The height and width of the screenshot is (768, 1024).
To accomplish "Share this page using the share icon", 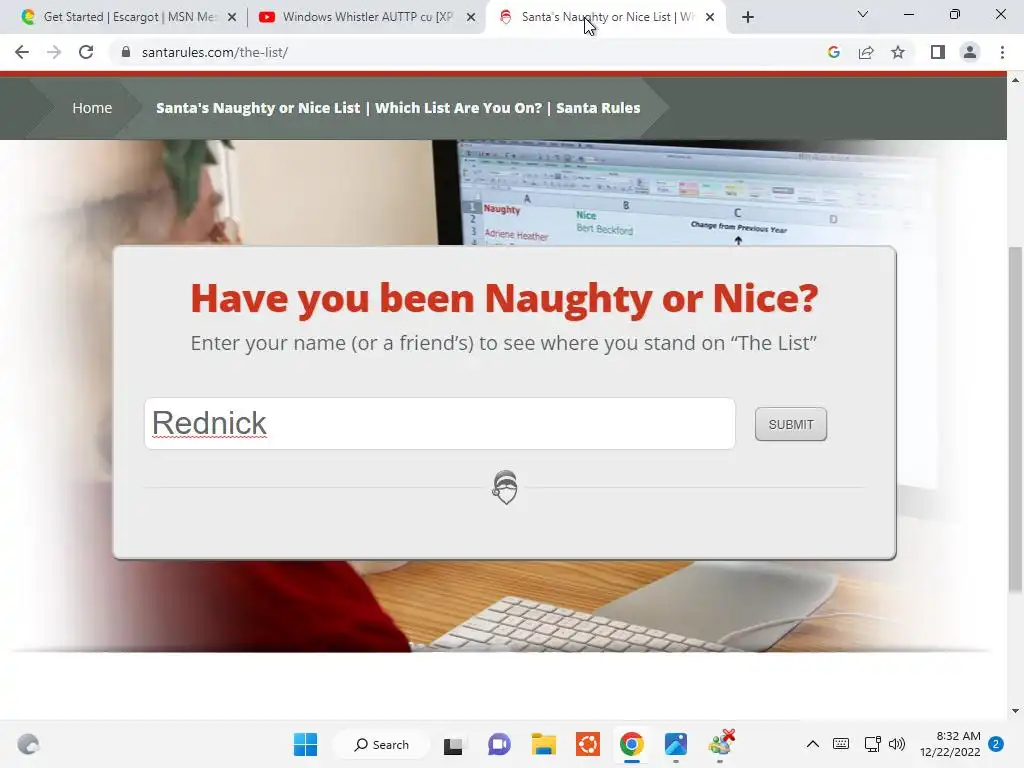I will pos(866,52).
